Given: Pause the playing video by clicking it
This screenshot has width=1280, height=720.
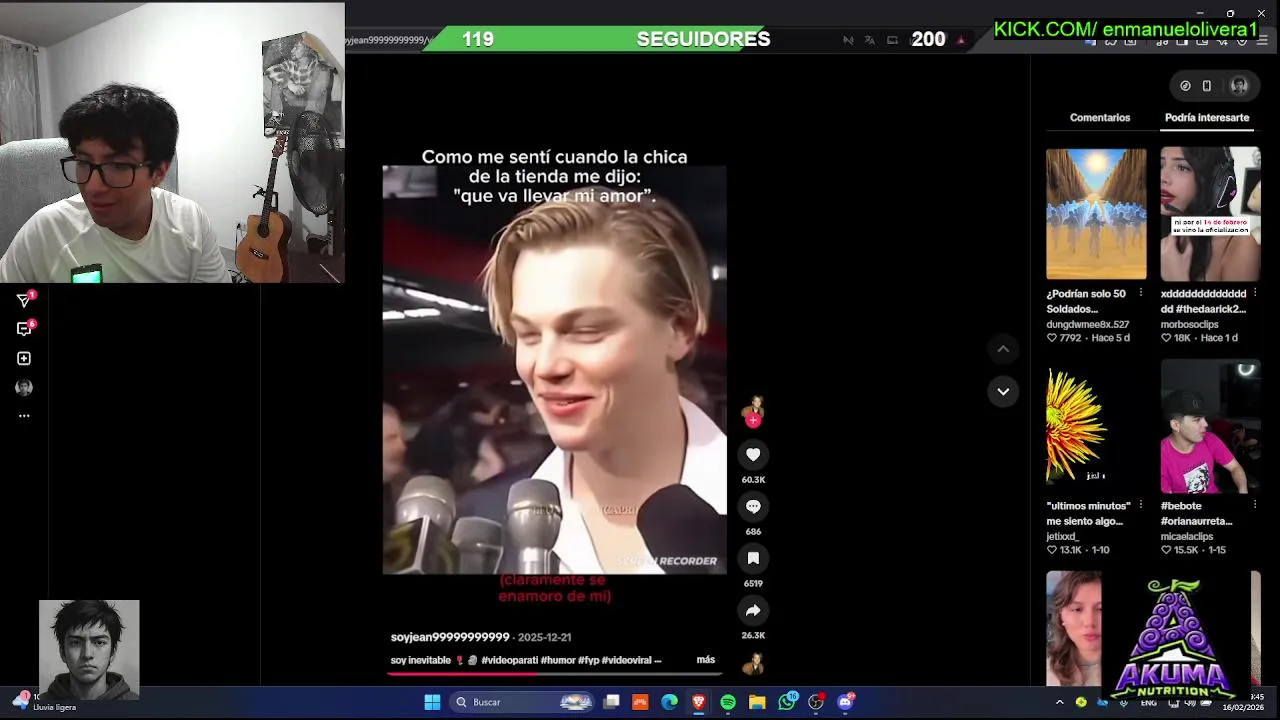Looking at the screenshot, I should coord(555,370).
